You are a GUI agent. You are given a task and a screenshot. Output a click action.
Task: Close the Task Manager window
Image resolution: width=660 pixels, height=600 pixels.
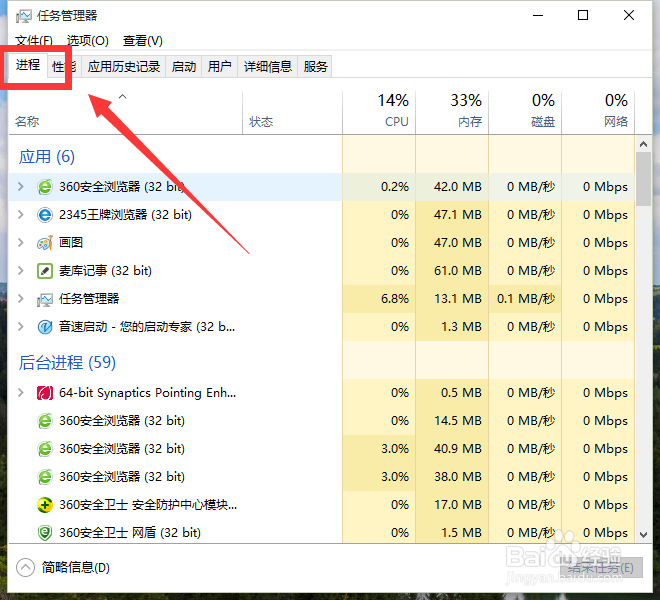click(629, 16)
